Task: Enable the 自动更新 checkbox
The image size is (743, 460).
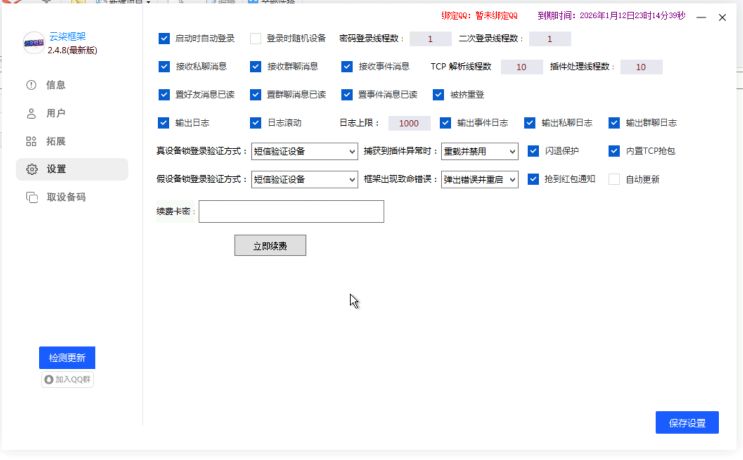Action: pos(615,179)
